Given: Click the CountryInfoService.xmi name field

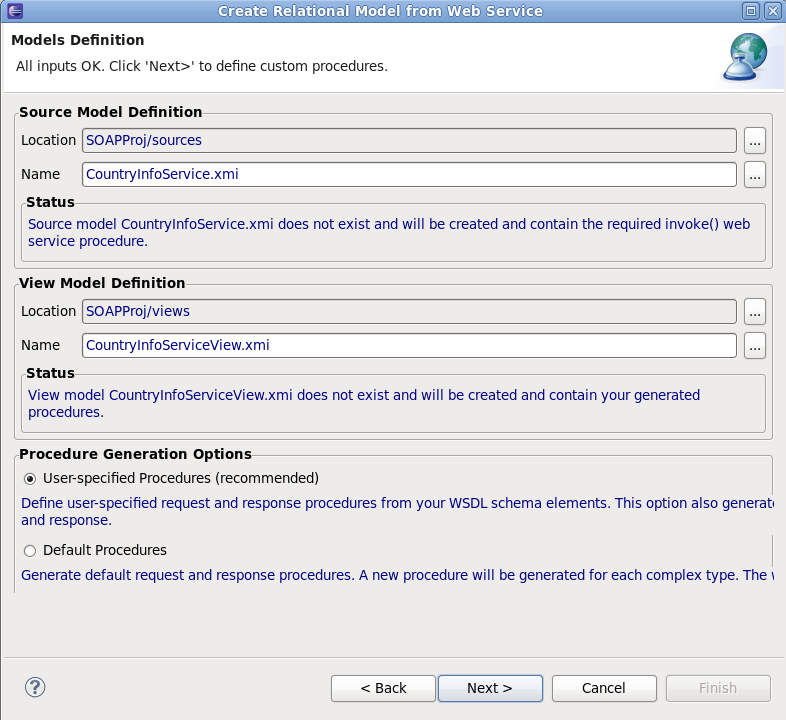Looking at the screenshot, I should (x=409, y=174).
